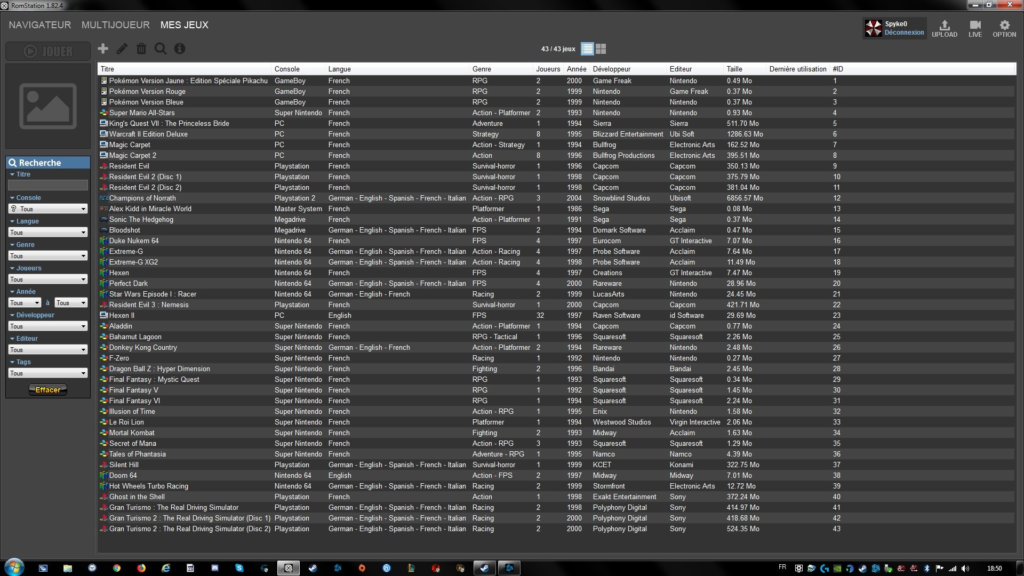Expand the Langue filter dropdown
The height and width of the screenshot is (576, 1024).
point(48,232)
